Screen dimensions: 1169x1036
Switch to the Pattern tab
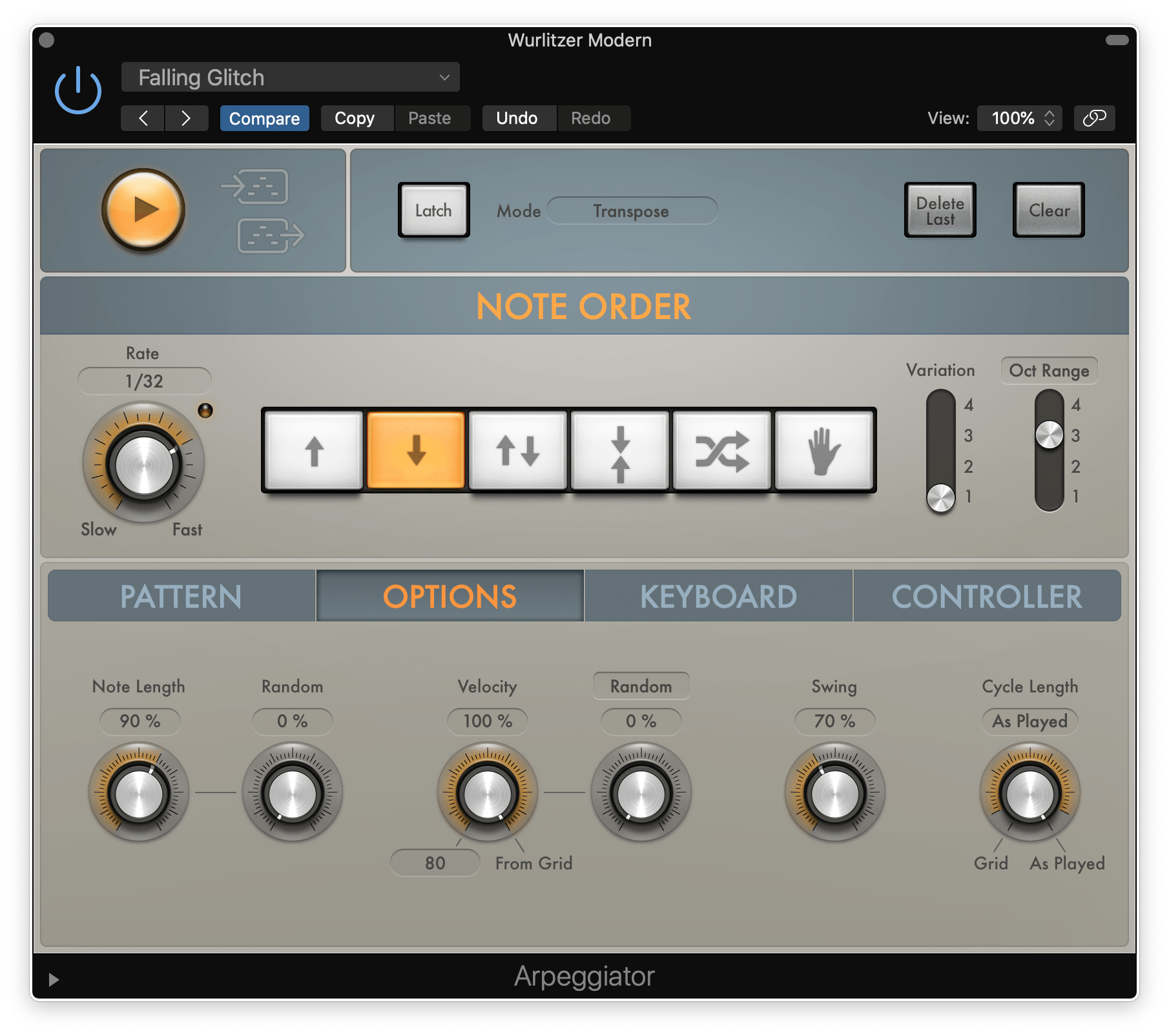181,596
